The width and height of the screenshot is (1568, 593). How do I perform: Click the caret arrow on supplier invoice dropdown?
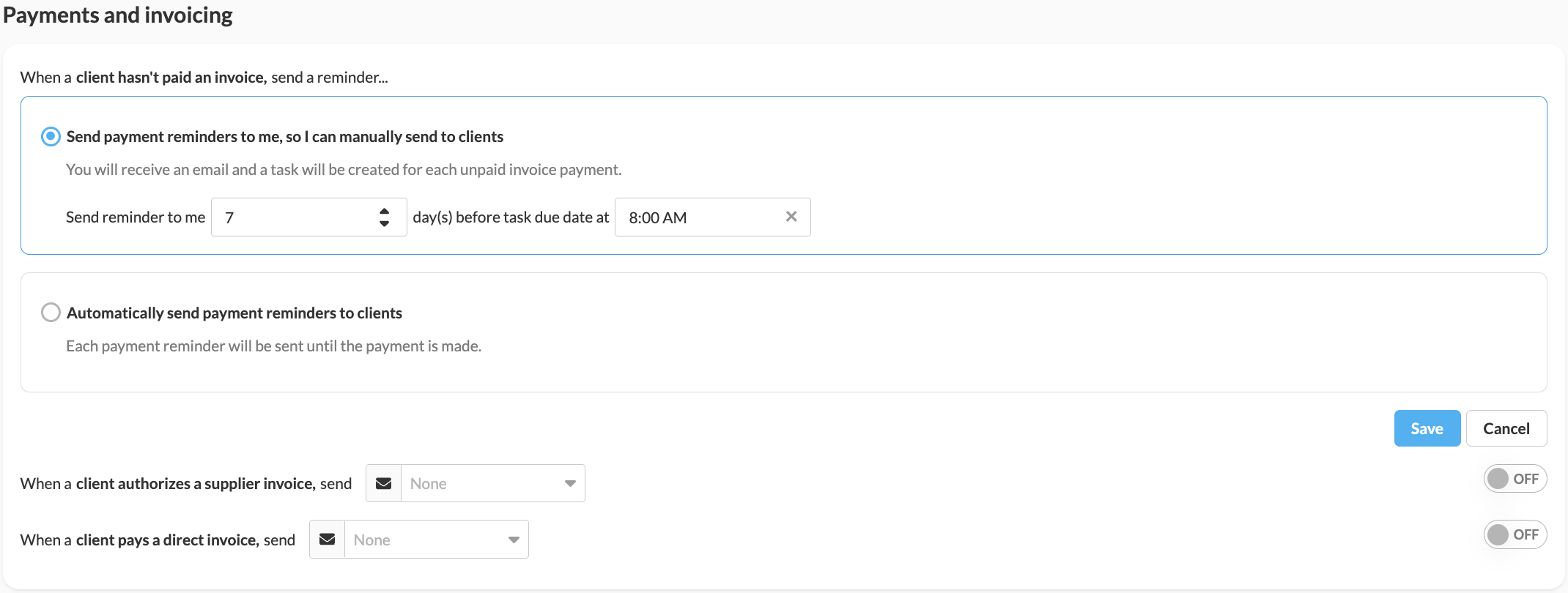click(x=570, y=483)
